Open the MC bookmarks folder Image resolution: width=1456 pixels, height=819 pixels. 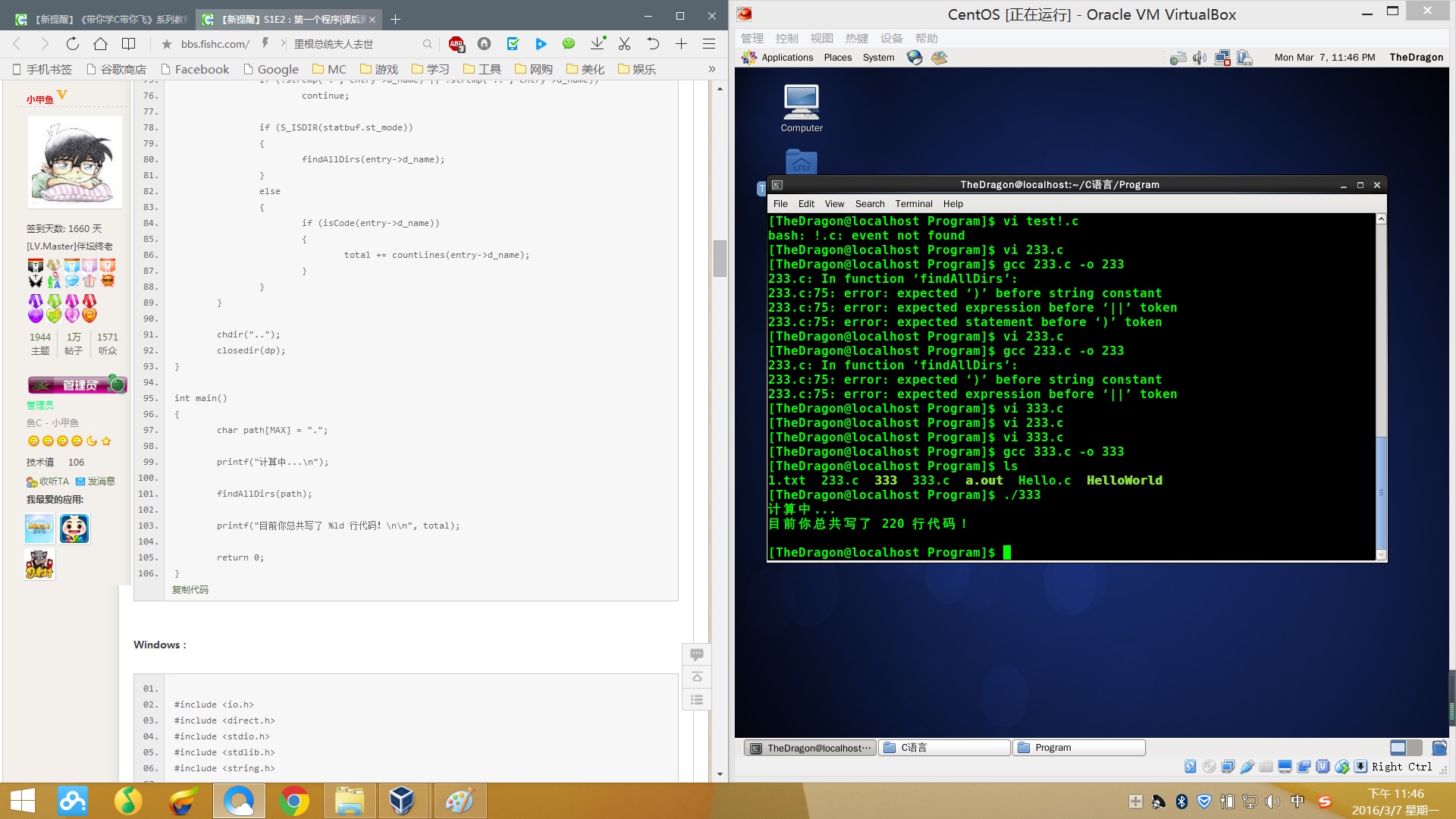[x=329, y=69]
